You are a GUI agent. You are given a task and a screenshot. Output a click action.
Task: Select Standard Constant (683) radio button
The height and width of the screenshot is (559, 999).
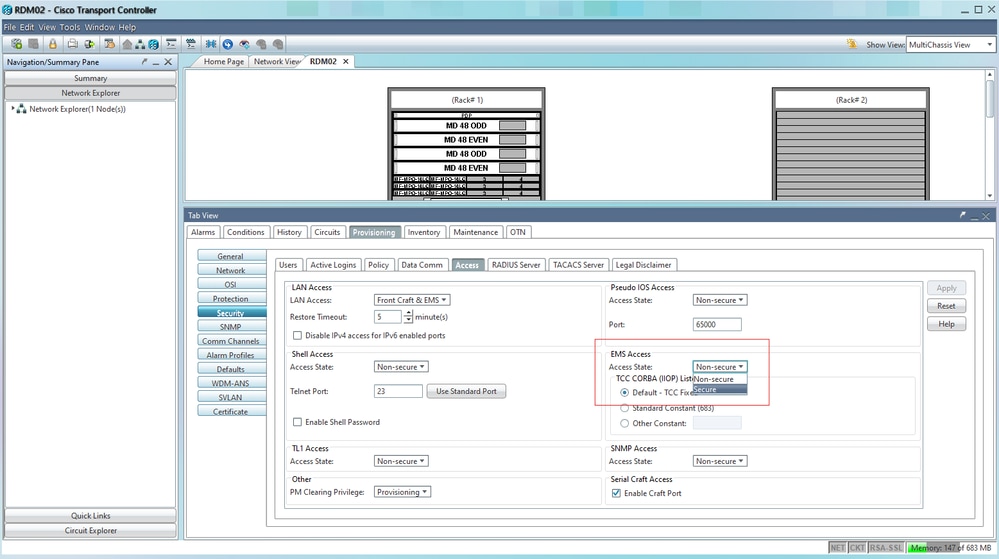[624, 408]
